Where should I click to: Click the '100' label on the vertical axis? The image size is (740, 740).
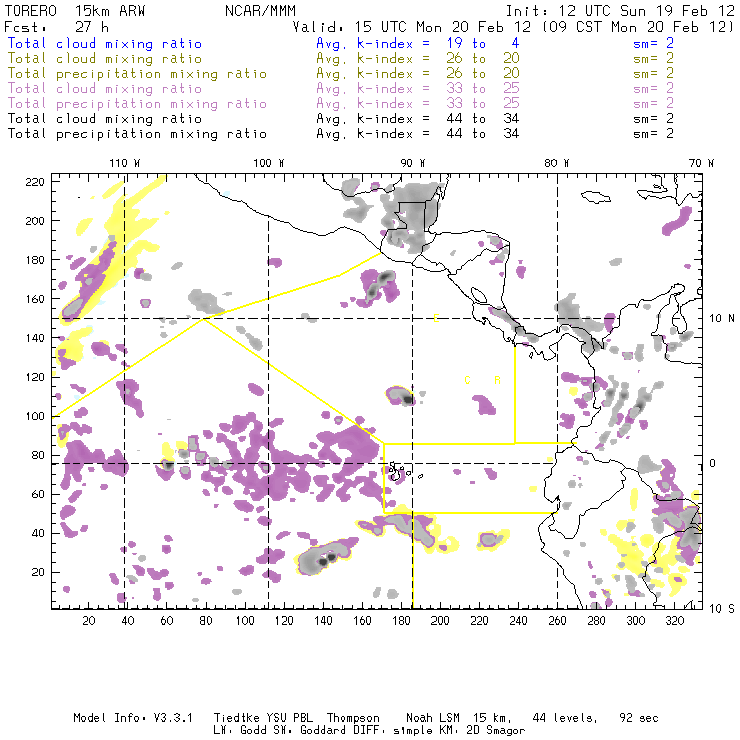point(35,416)
